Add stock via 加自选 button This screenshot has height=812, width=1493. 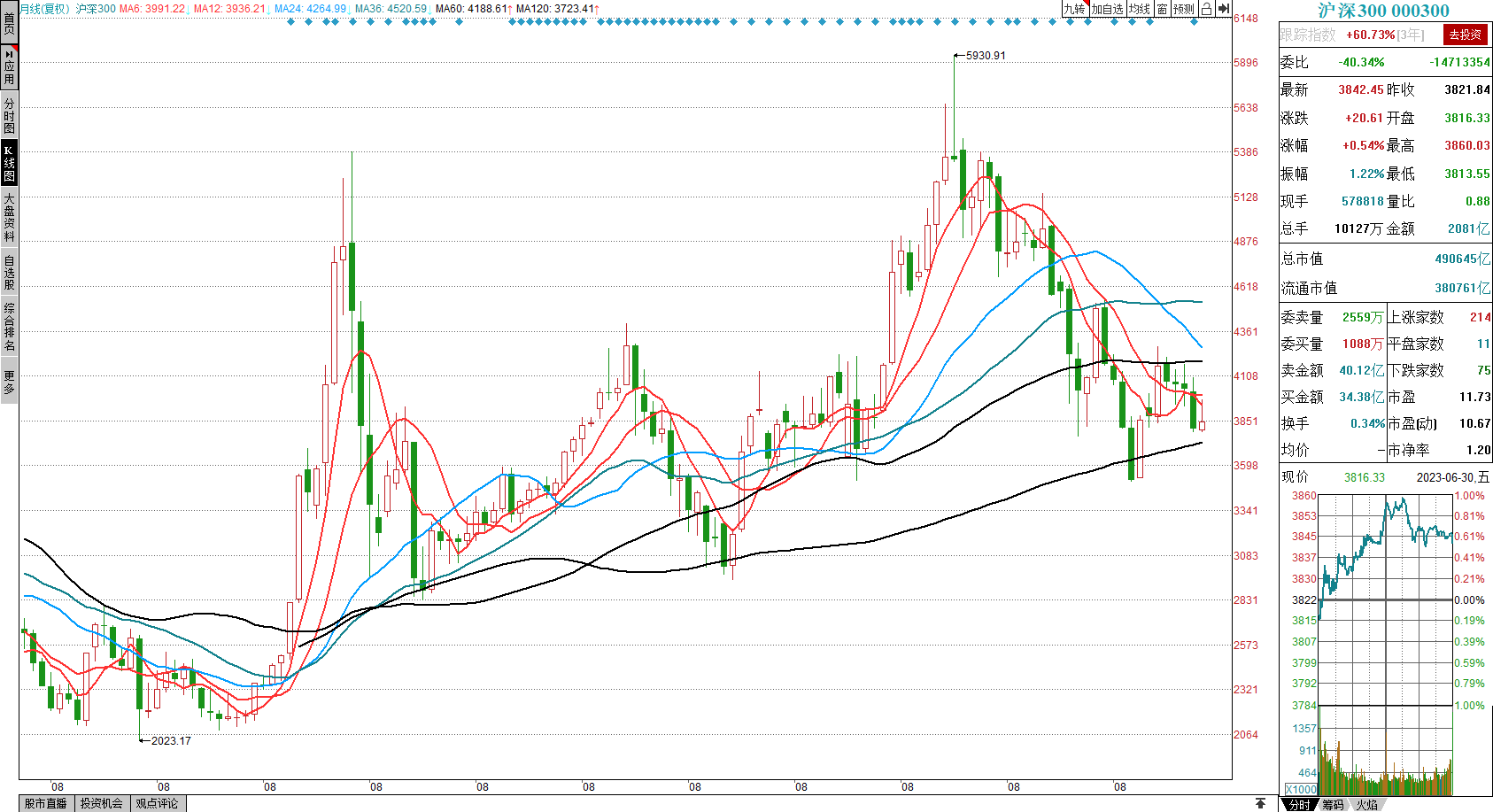coord(1107,9)
